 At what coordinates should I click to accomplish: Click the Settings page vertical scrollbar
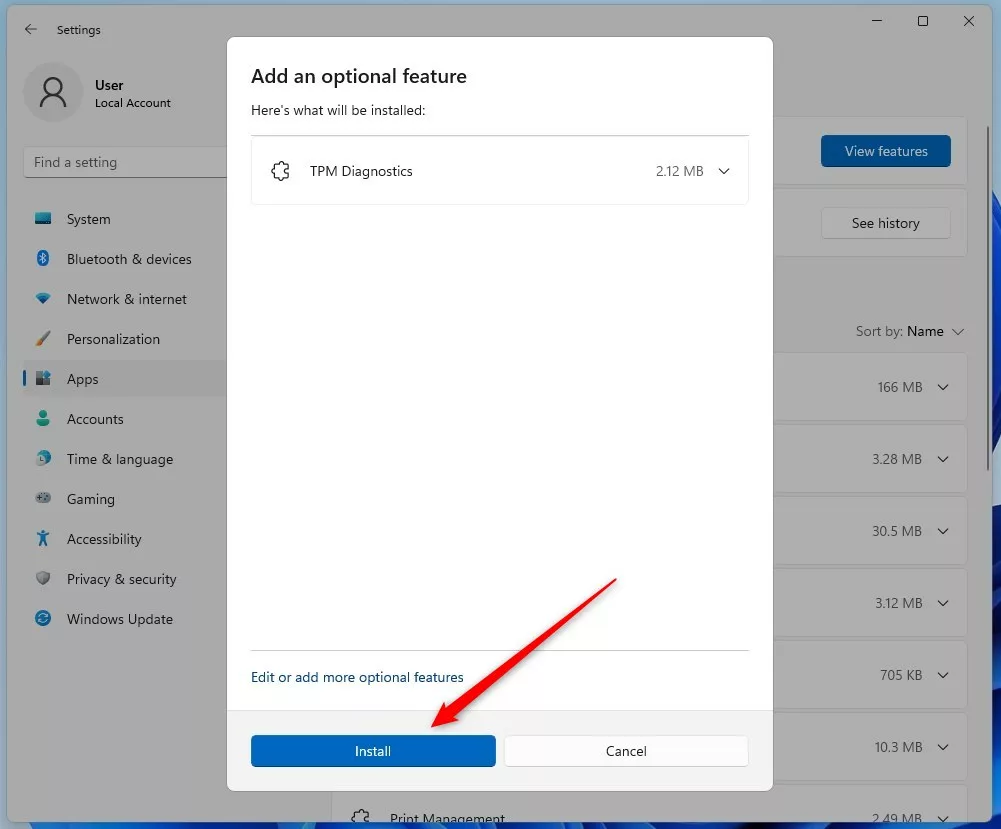tap(988, 297)
